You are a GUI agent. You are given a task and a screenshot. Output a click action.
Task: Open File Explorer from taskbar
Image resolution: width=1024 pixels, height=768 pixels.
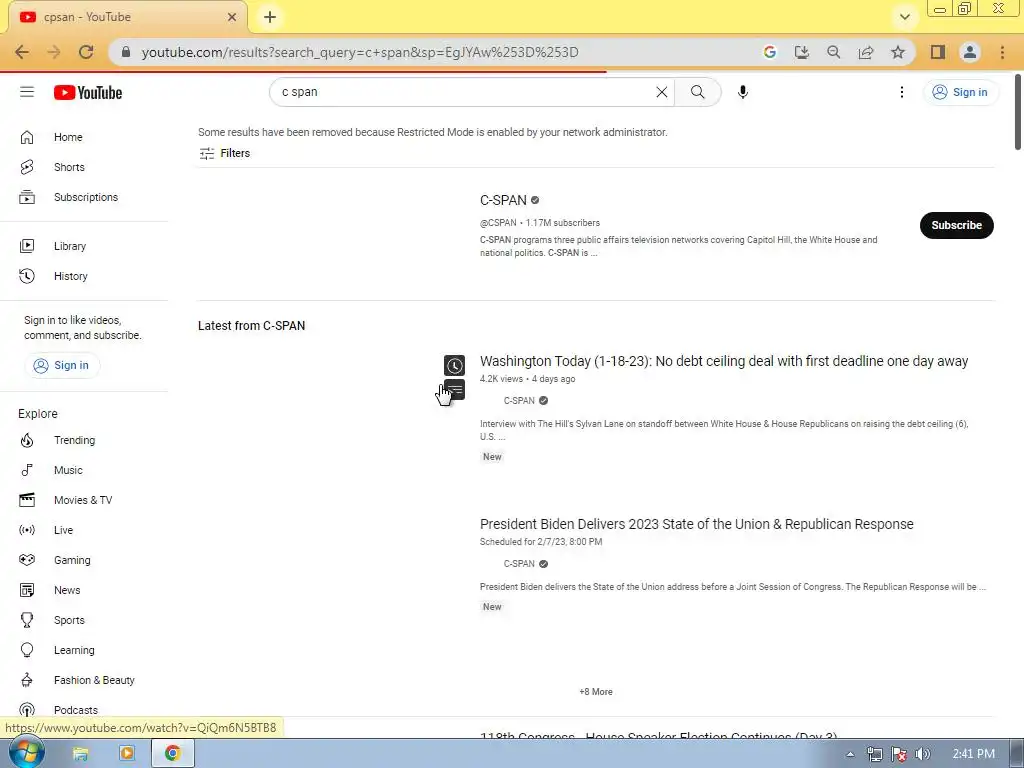[80, 754]
